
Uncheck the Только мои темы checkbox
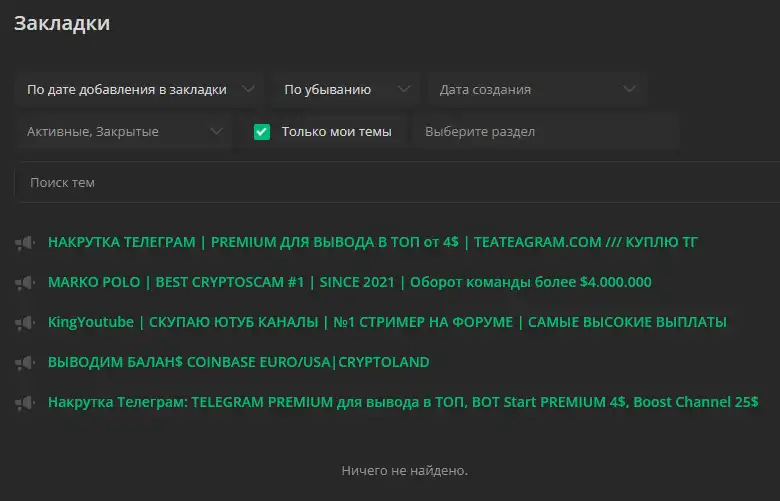(262, 132)
